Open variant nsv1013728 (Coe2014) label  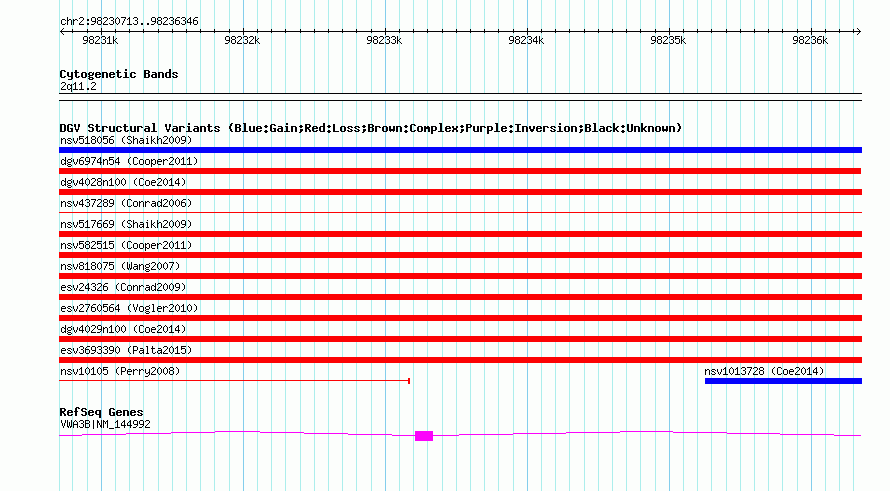(x=764, y=371)
